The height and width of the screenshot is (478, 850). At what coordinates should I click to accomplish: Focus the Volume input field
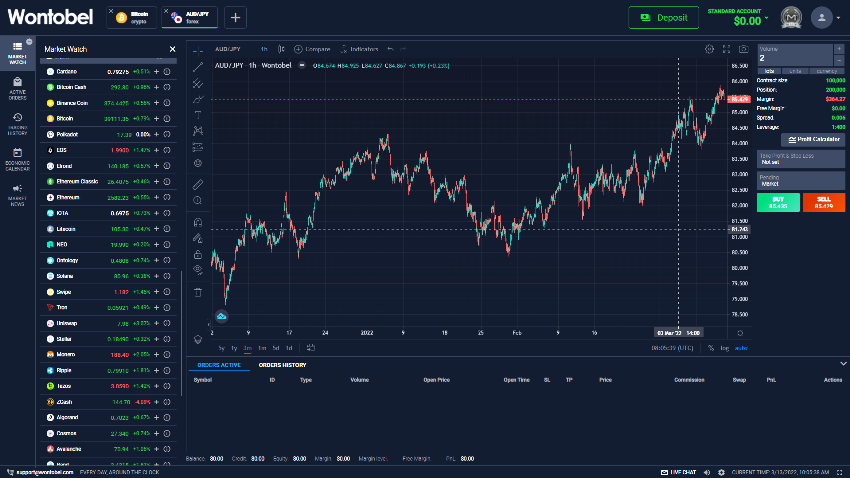pos(795,55)
